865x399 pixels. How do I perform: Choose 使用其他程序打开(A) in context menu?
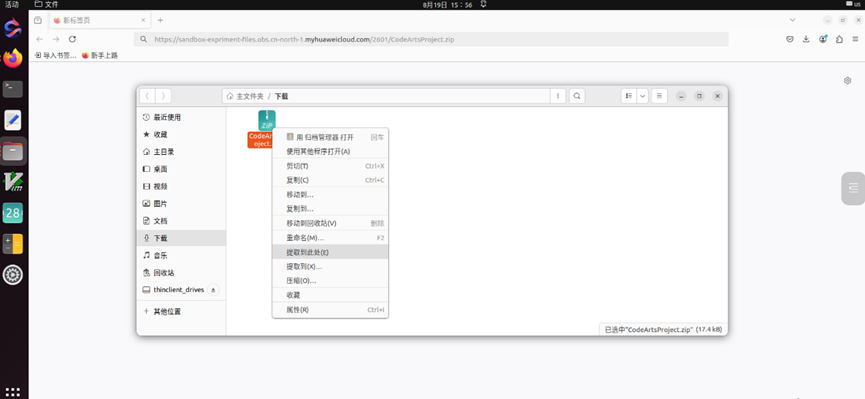tap(330, 151)
